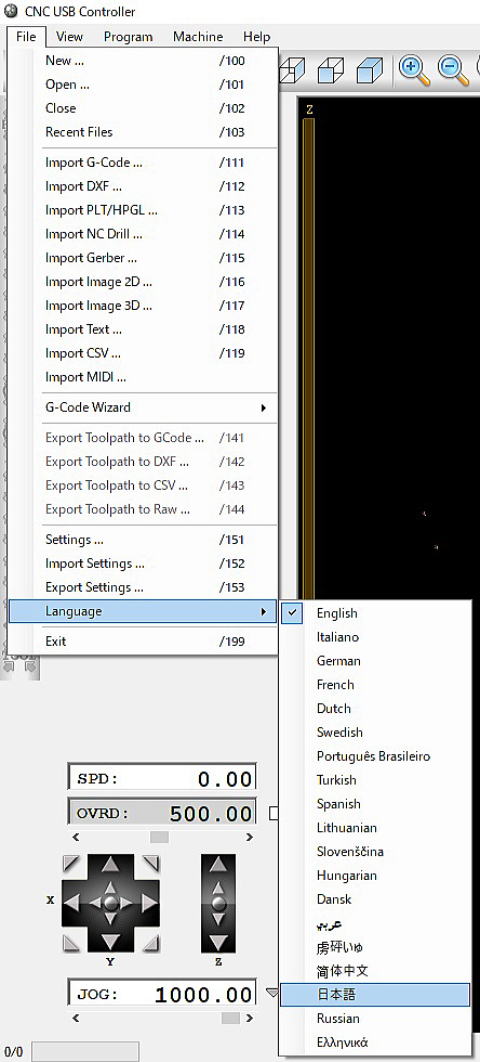Click the center ball of Z jog pad

[x=218, y=903]
